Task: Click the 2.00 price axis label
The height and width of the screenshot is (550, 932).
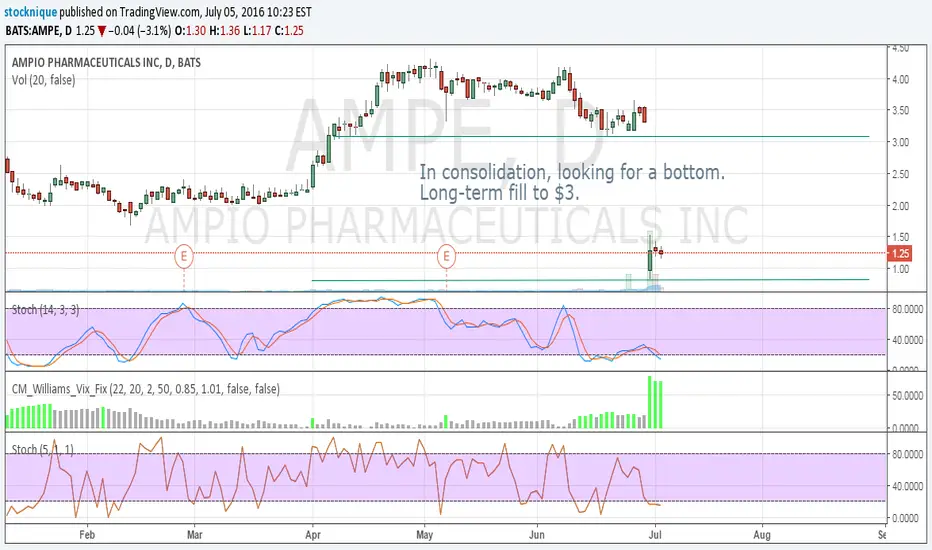Action: point(900,206)
